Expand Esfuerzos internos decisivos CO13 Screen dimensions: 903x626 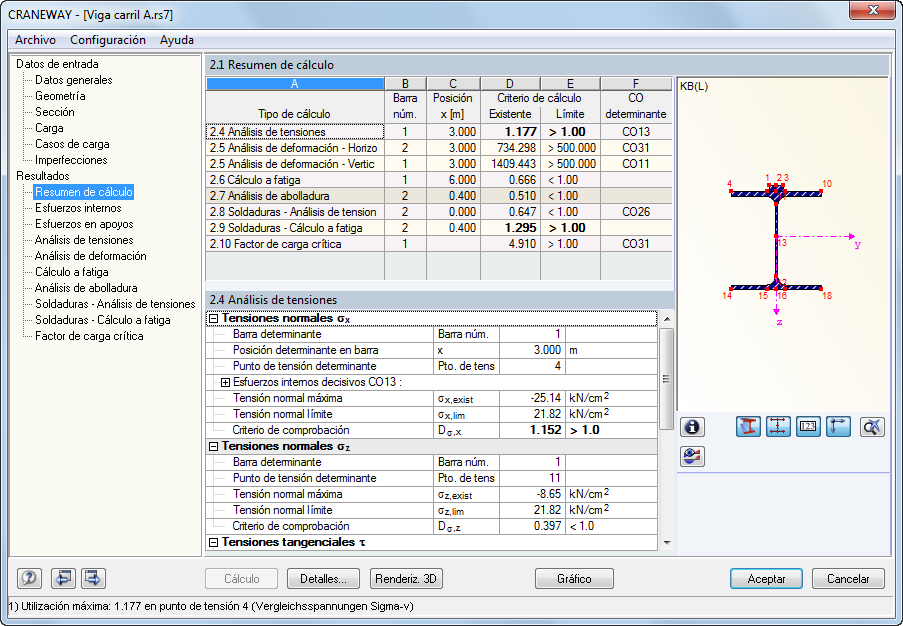pos(225,382)
